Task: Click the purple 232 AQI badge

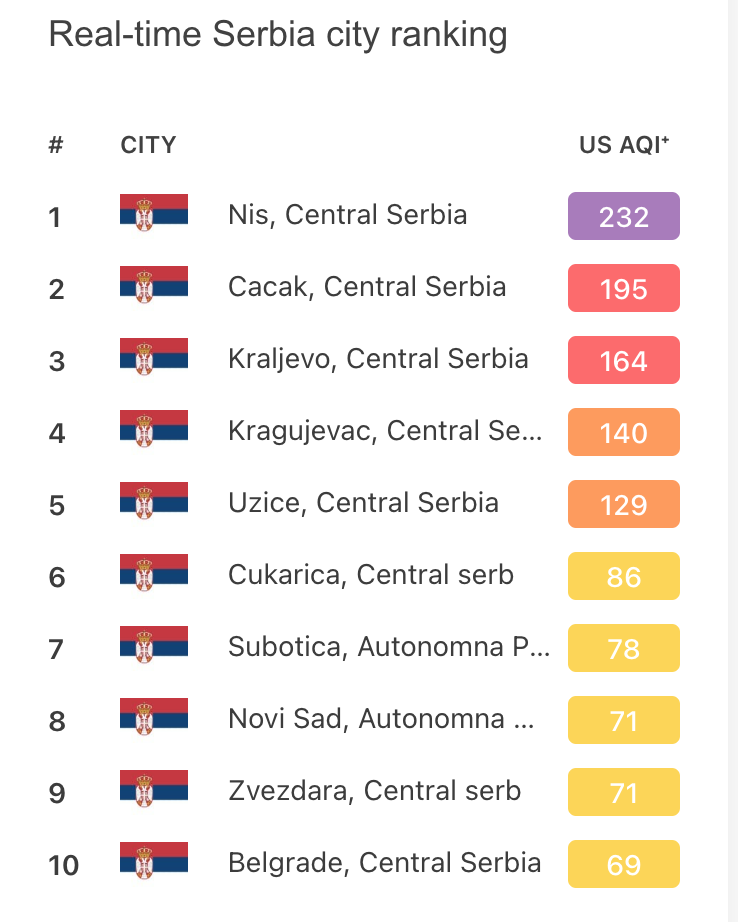Action: coord(623,216)
